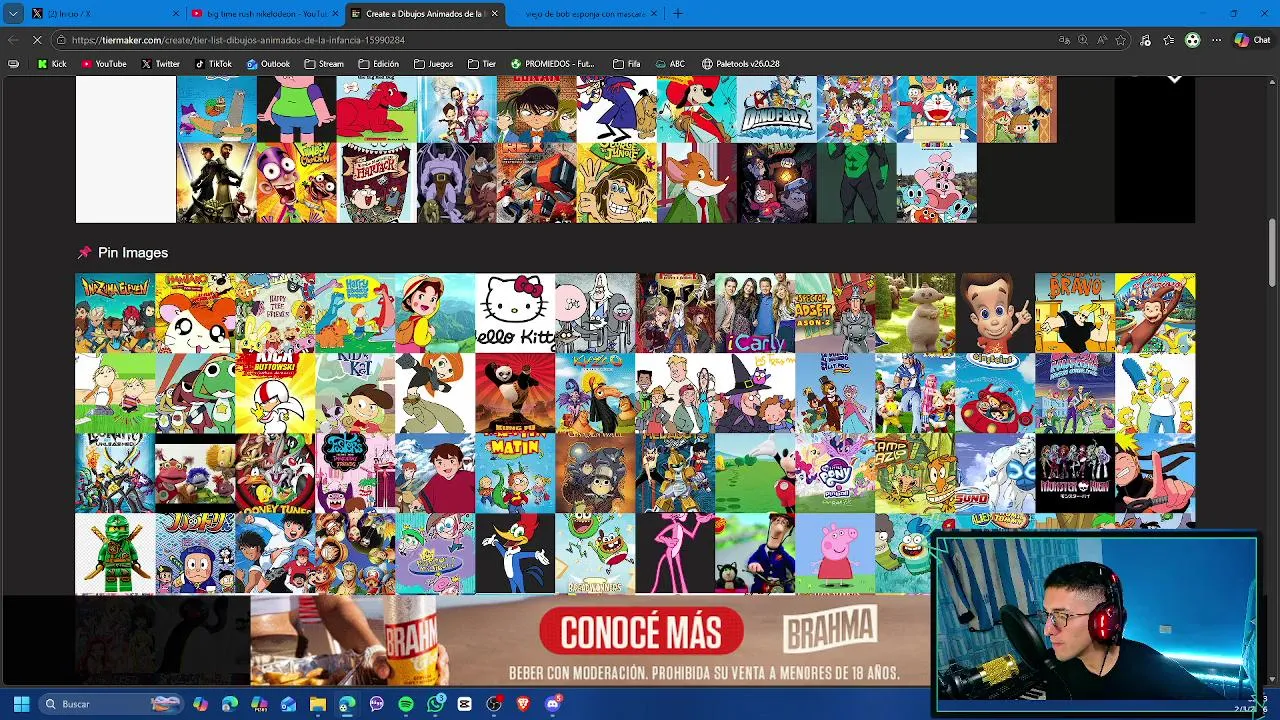The height and width of the screenshot is (720, 1280).
Task: Expand the Stream bookmarks folder
Action: (324, 64)
